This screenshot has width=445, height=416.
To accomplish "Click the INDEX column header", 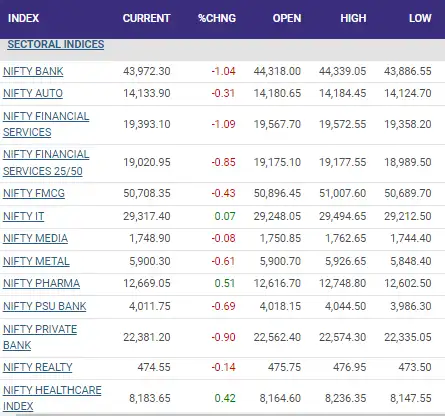I will [23, 18].
